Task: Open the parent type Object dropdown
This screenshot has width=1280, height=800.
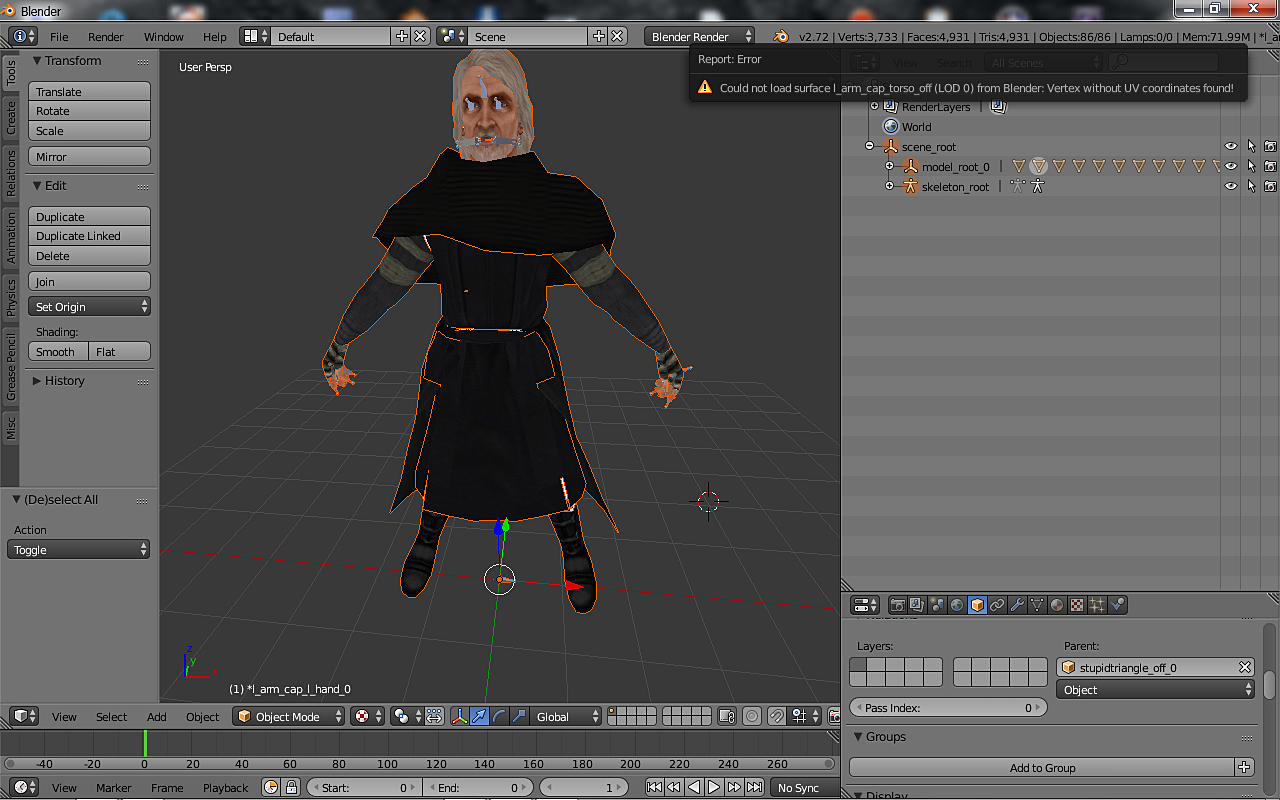Action: click(x=1155, y=690)
